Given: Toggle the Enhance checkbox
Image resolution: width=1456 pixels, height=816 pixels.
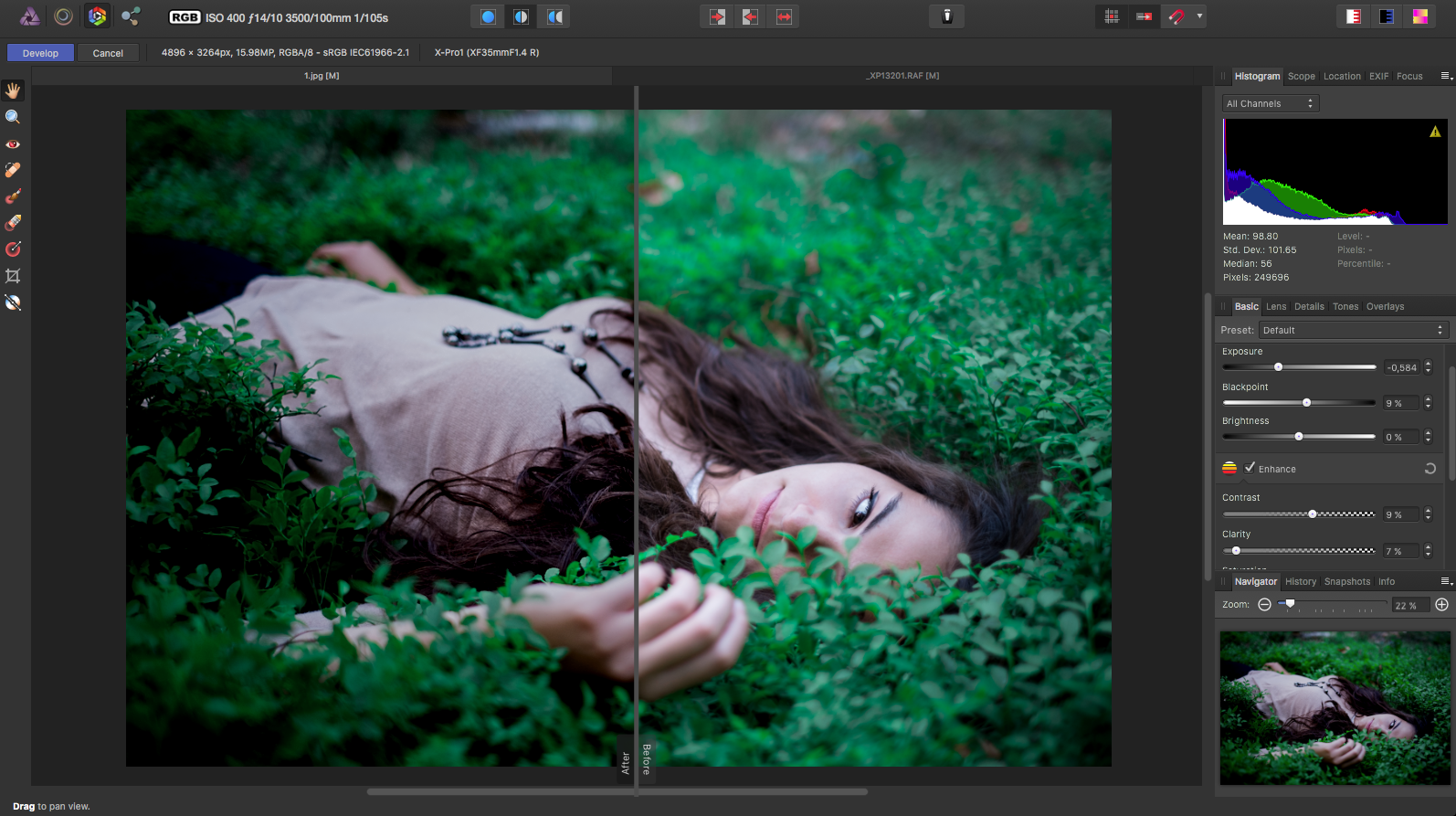Looking at the screenshot, I should click(x=1250, y=468).
